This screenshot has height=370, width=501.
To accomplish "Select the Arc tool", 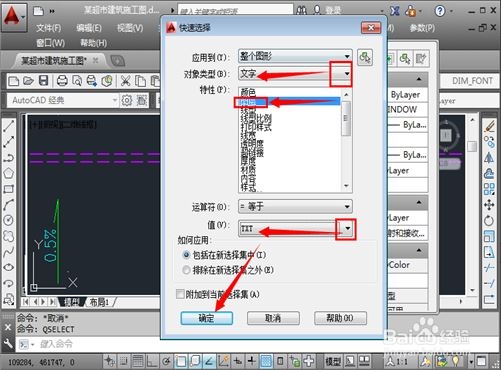I will (9, 205).
